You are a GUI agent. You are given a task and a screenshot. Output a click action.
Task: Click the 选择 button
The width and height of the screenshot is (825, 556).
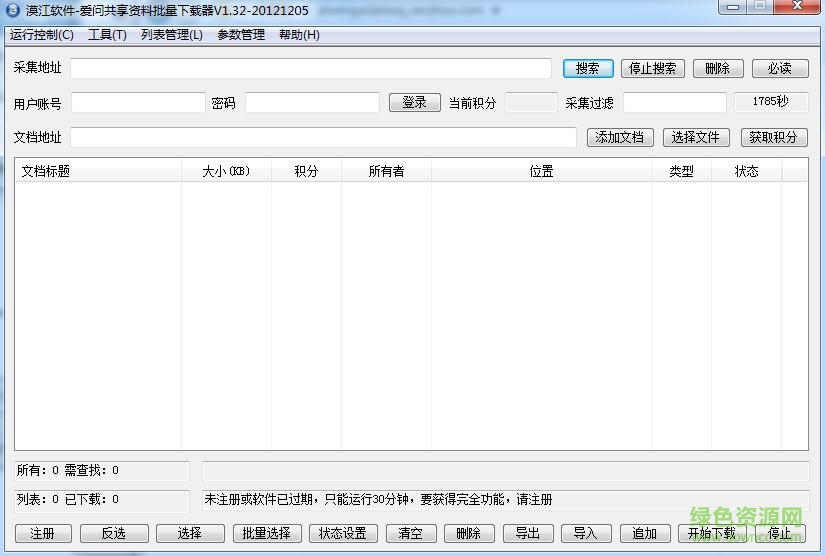(190, 533)
